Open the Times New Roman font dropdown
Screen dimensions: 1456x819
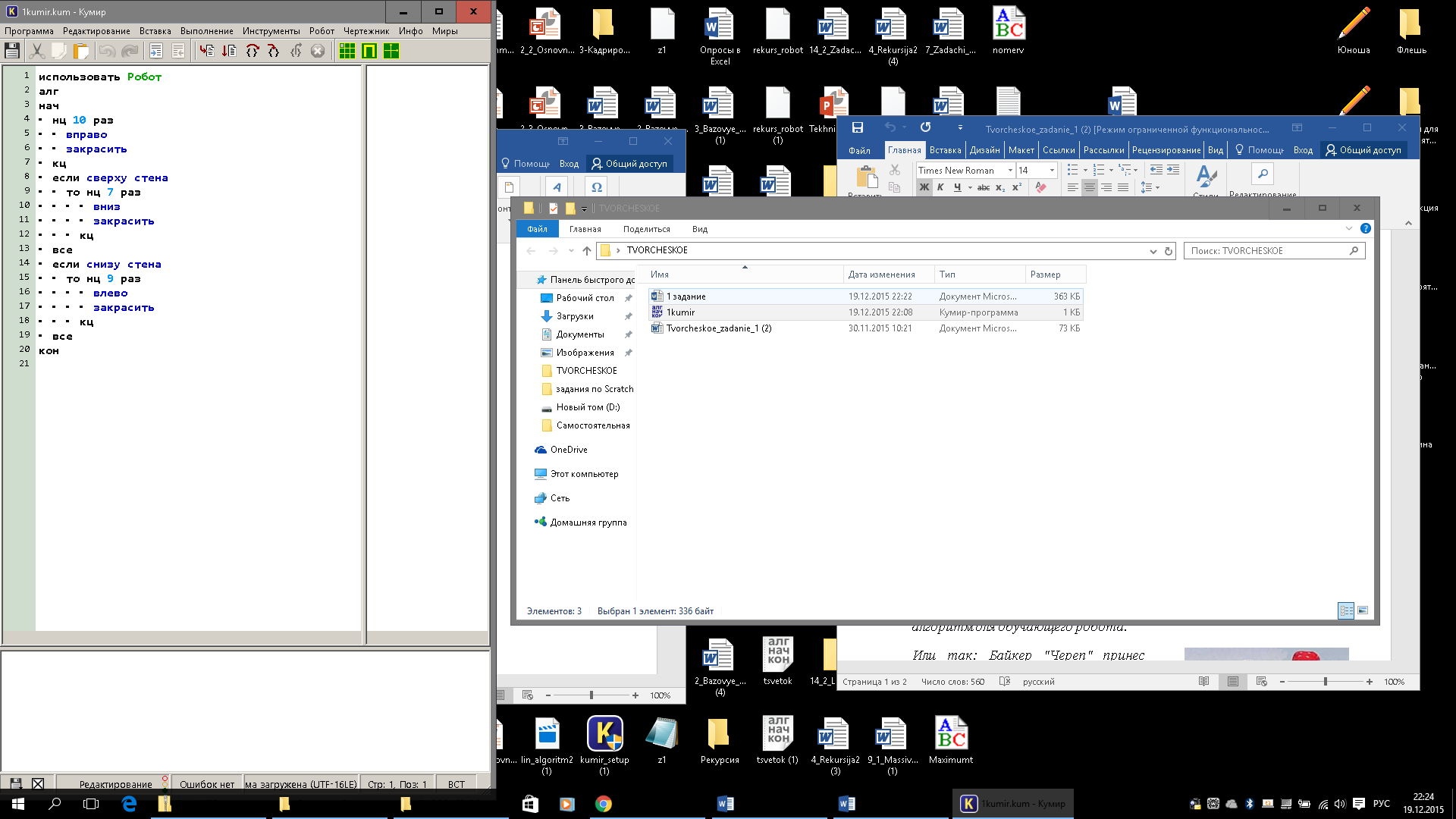coord(1010,171)
